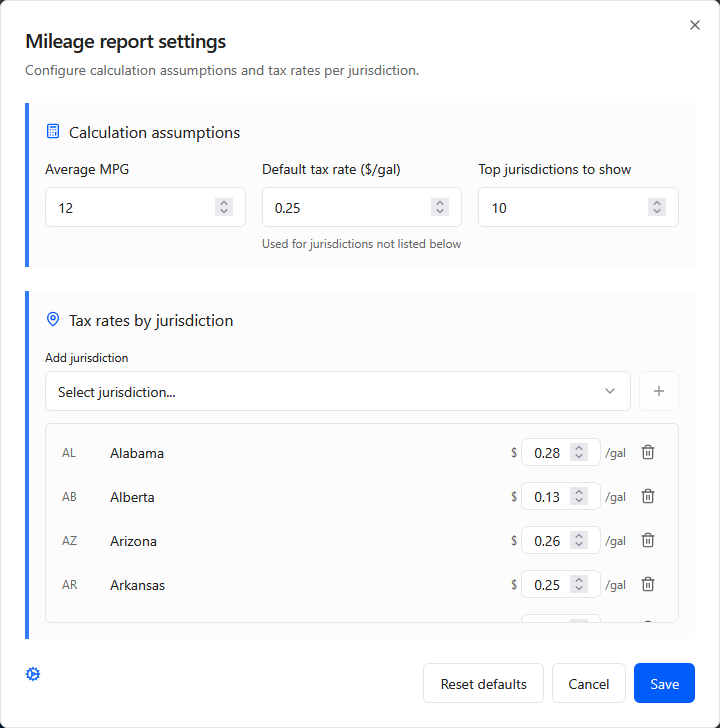The image size is (720, 728).
Task: Click the Arkansas rate stepper arrows
Action: [x=579, y=585]
